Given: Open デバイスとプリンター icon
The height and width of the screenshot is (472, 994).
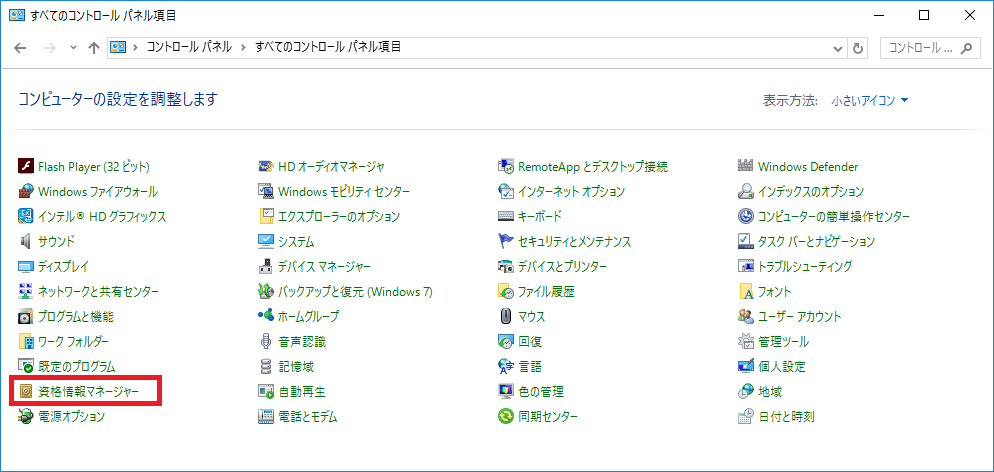Looking at the screenshot, I should point(505,267).
